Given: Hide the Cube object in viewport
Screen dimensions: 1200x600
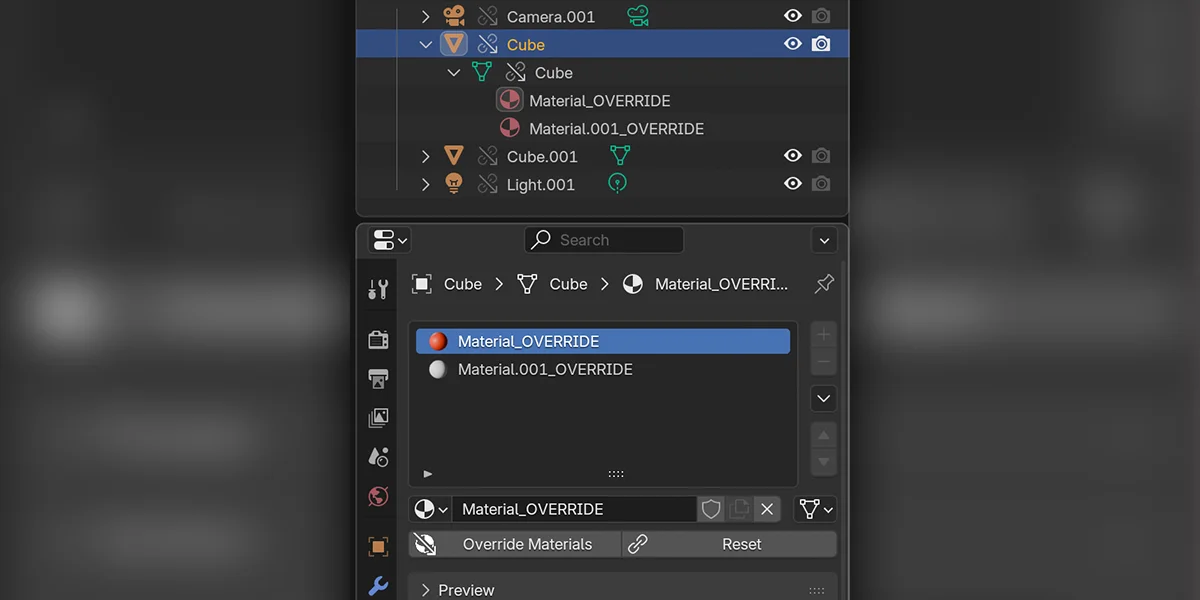Looking at the screenshot, I should click(x=792, y=43).
